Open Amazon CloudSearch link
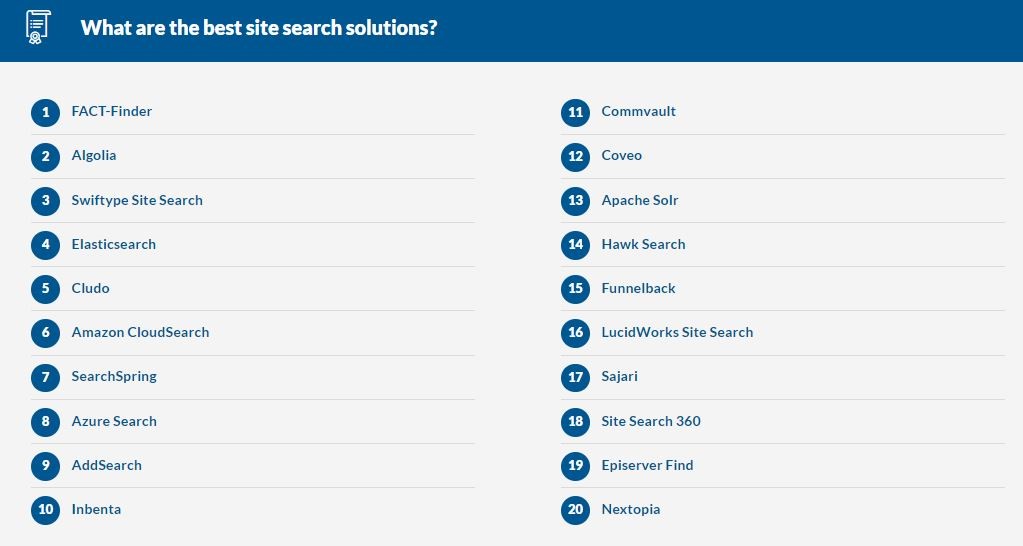 click(140, 332)
